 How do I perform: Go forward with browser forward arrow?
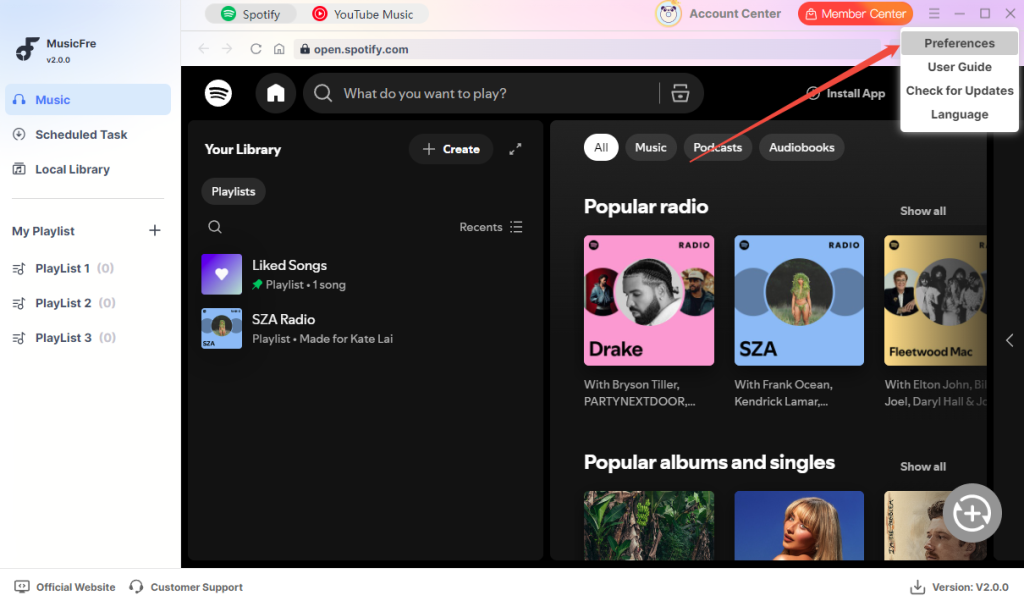(x=227, y=49)
